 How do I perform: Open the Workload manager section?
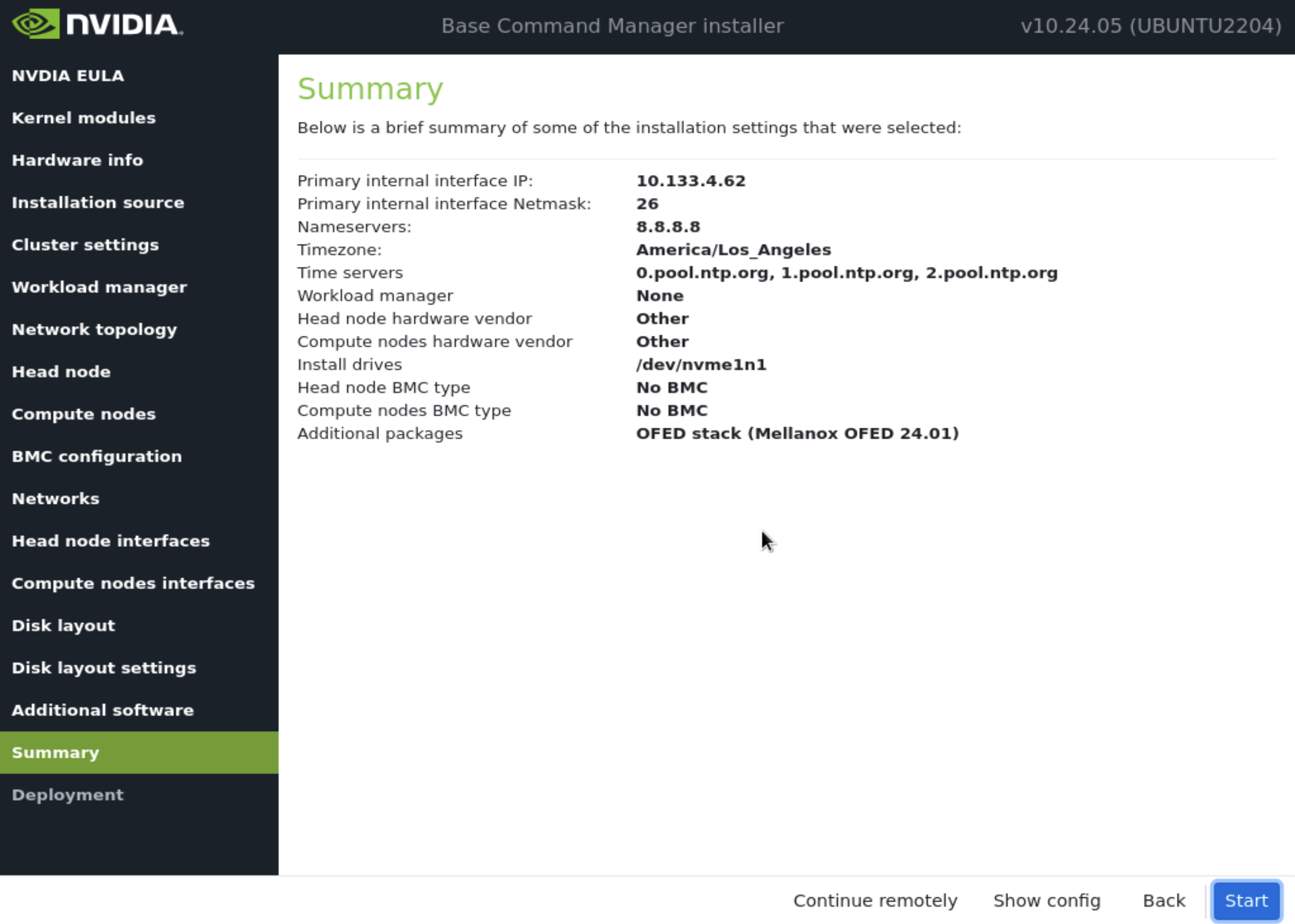click(99, 287)
